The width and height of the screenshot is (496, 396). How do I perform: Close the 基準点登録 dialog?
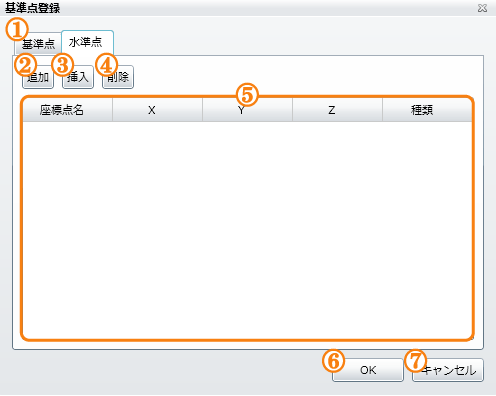(x=482, y=8)
